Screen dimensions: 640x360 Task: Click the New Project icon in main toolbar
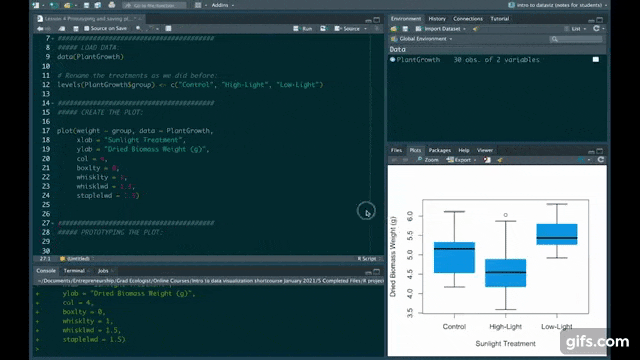click(x=53, y=5)
